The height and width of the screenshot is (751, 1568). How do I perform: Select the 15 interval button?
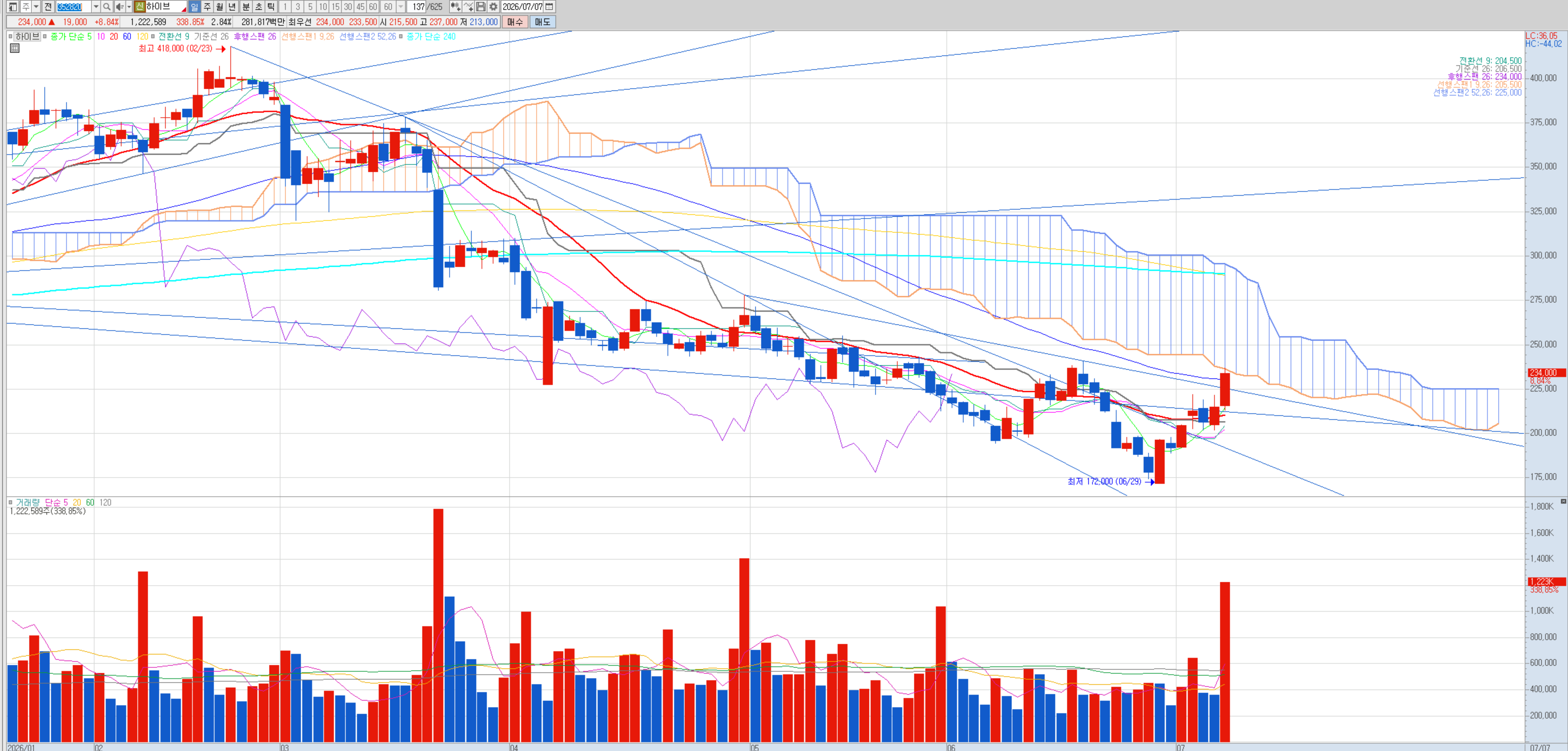point(336,7)
